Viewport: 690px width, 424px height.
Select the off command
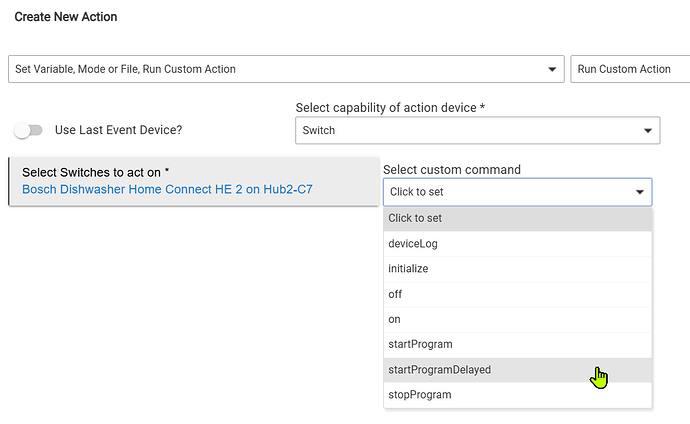click(x=395, y=294)
